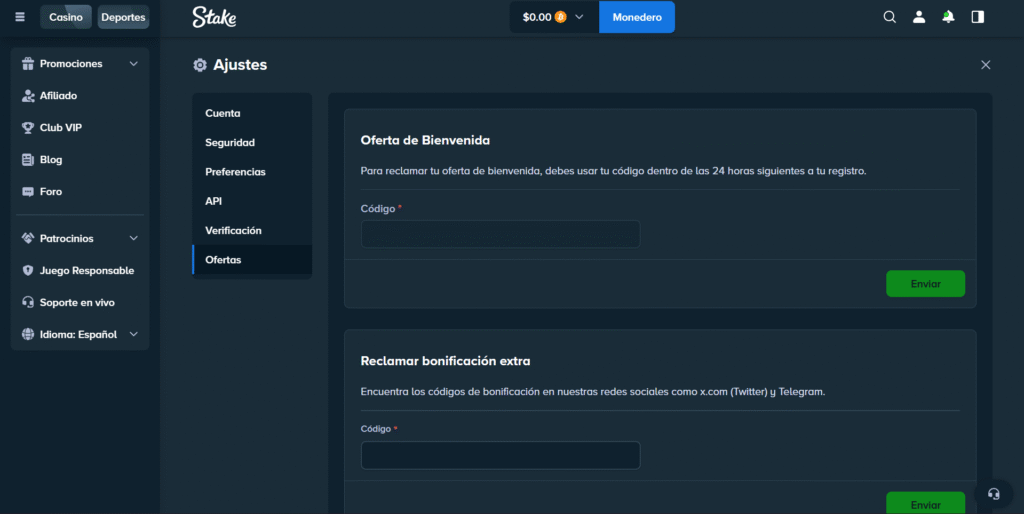The width and height of the screenshot is (1024, 514).
Task: Submit welcome offer with Enviar button
Action: [x=925, y=284]
